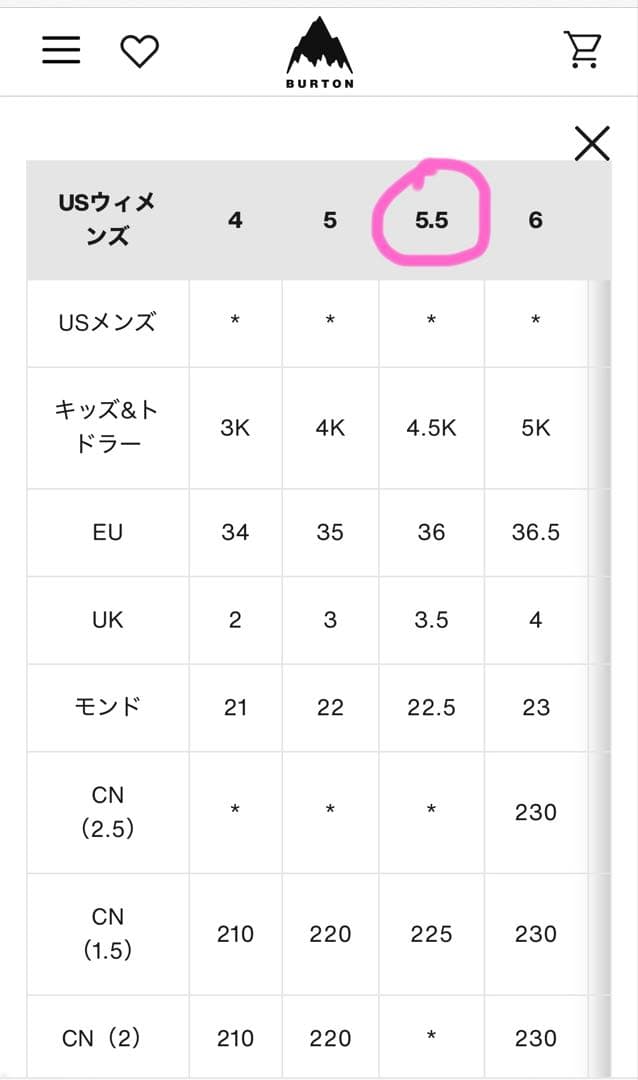Click the キッズ&トドラー row label

tap(107, 428)
